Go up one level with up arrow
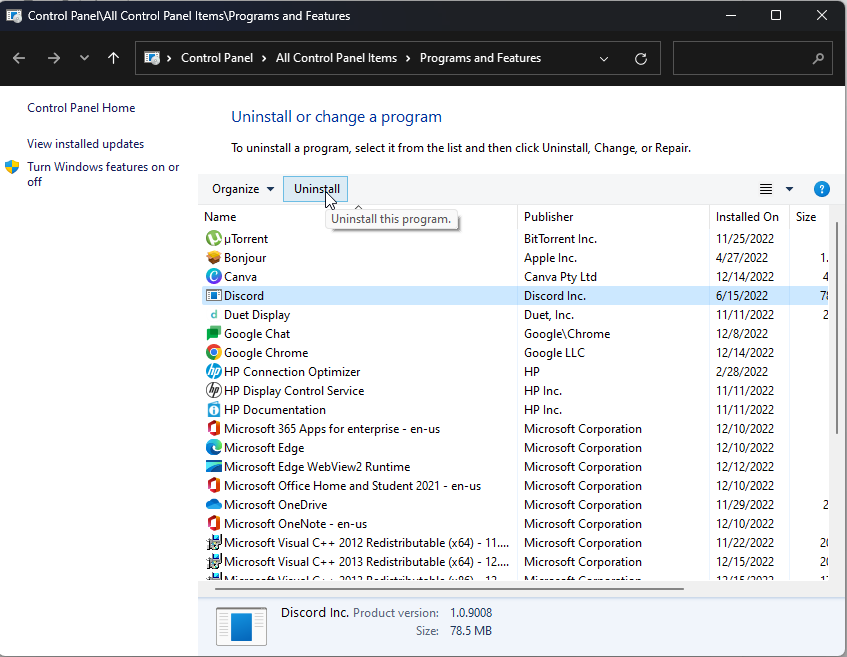 tap(113, 59)
